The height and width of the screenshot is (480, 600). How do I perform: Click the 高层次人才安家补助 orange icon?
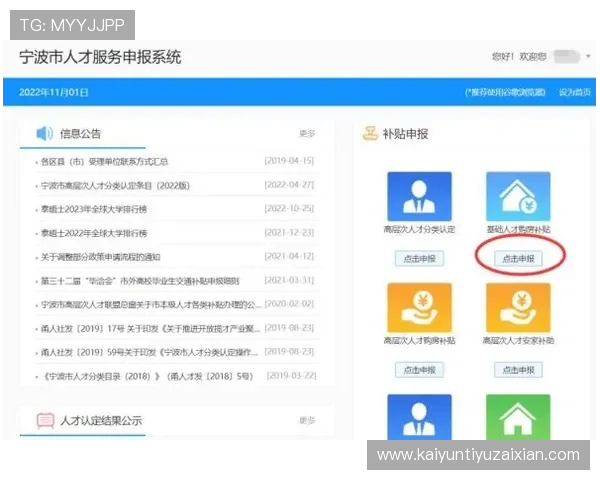pos(518,307)
